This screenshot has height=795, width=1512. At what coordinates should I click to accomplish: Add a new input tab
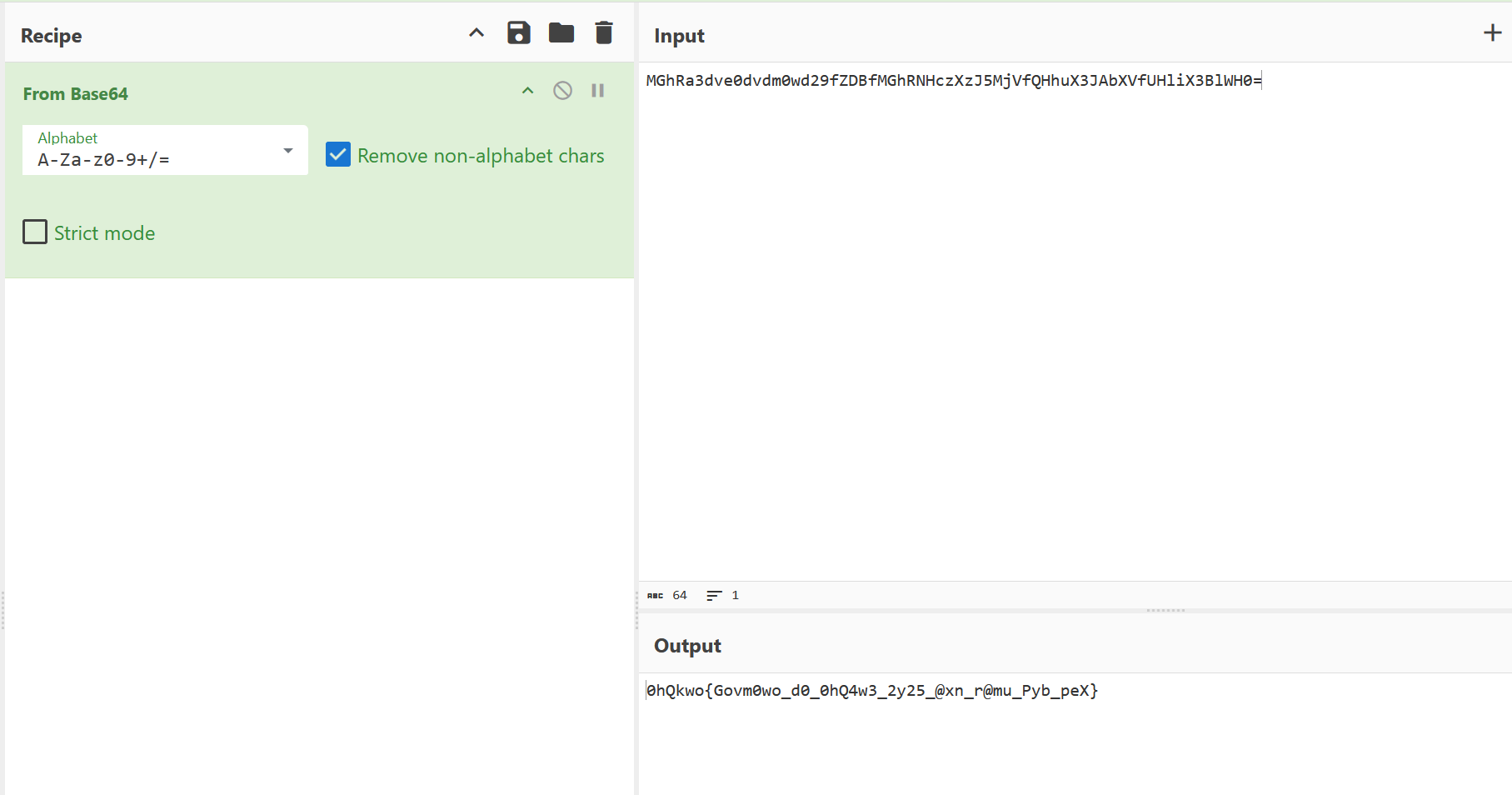tap(1492, 33)
